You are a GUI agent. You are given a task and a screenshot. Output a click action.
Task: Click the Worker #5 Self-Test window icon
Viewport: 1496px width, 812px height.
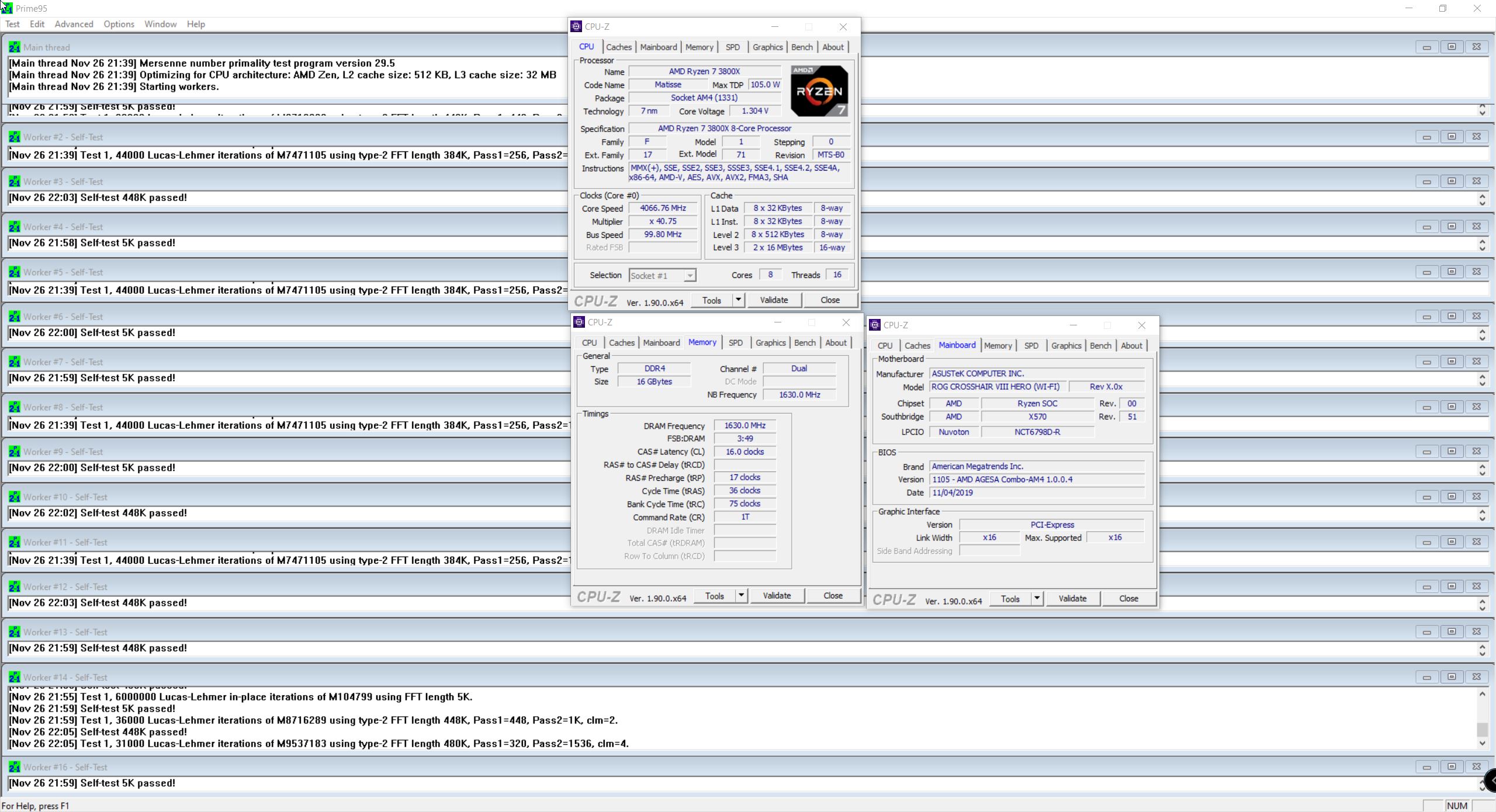(14, 272)
